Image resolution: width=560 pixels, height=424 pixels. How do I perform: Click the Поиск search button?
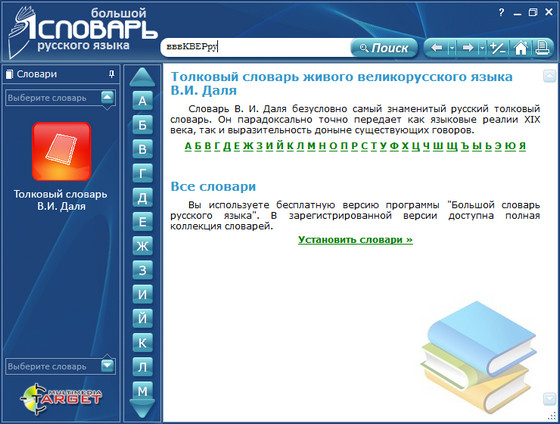coord(384,48)
